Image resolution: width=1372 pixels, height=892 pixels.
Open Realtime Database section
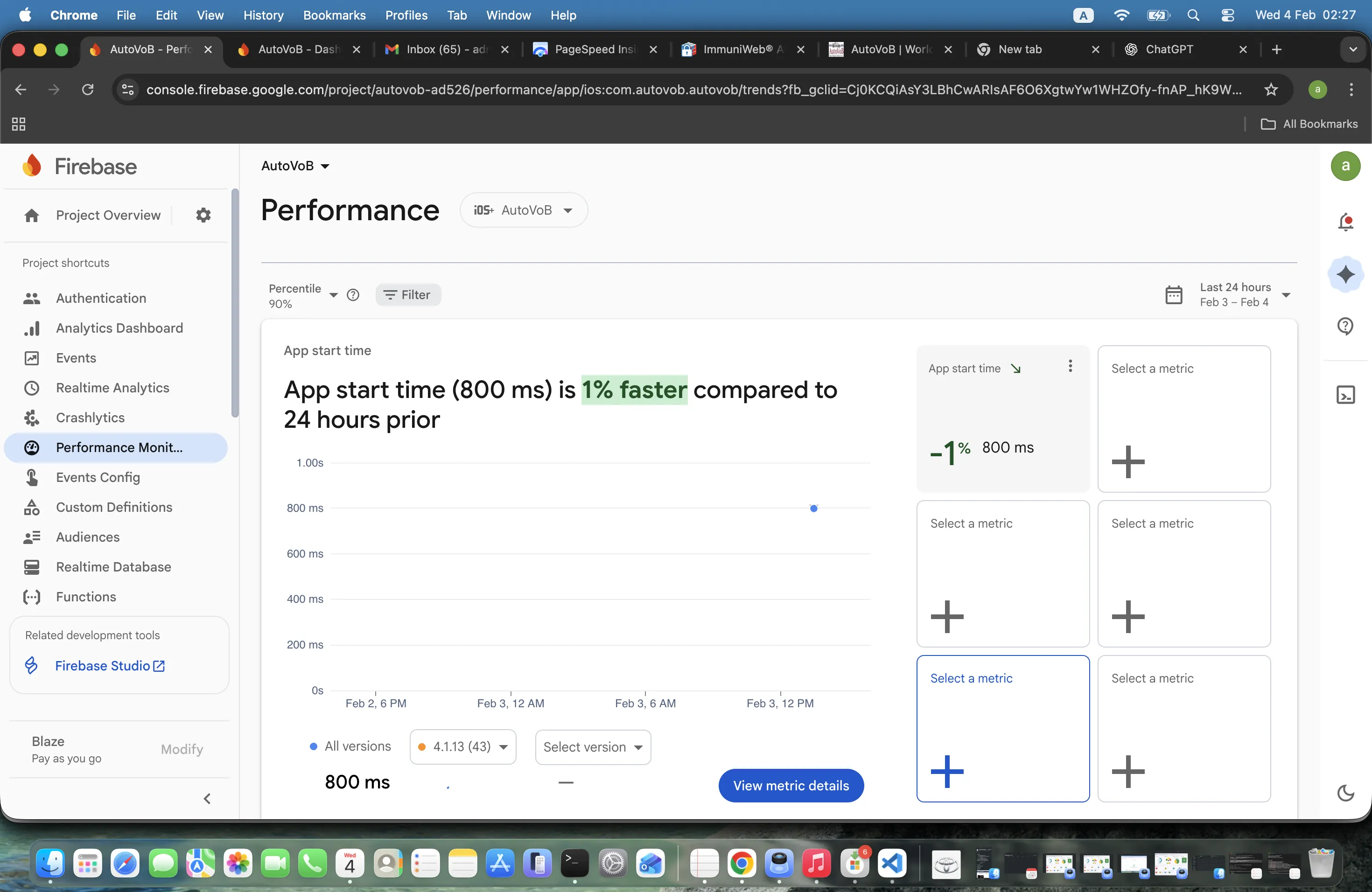pos(113,567)
